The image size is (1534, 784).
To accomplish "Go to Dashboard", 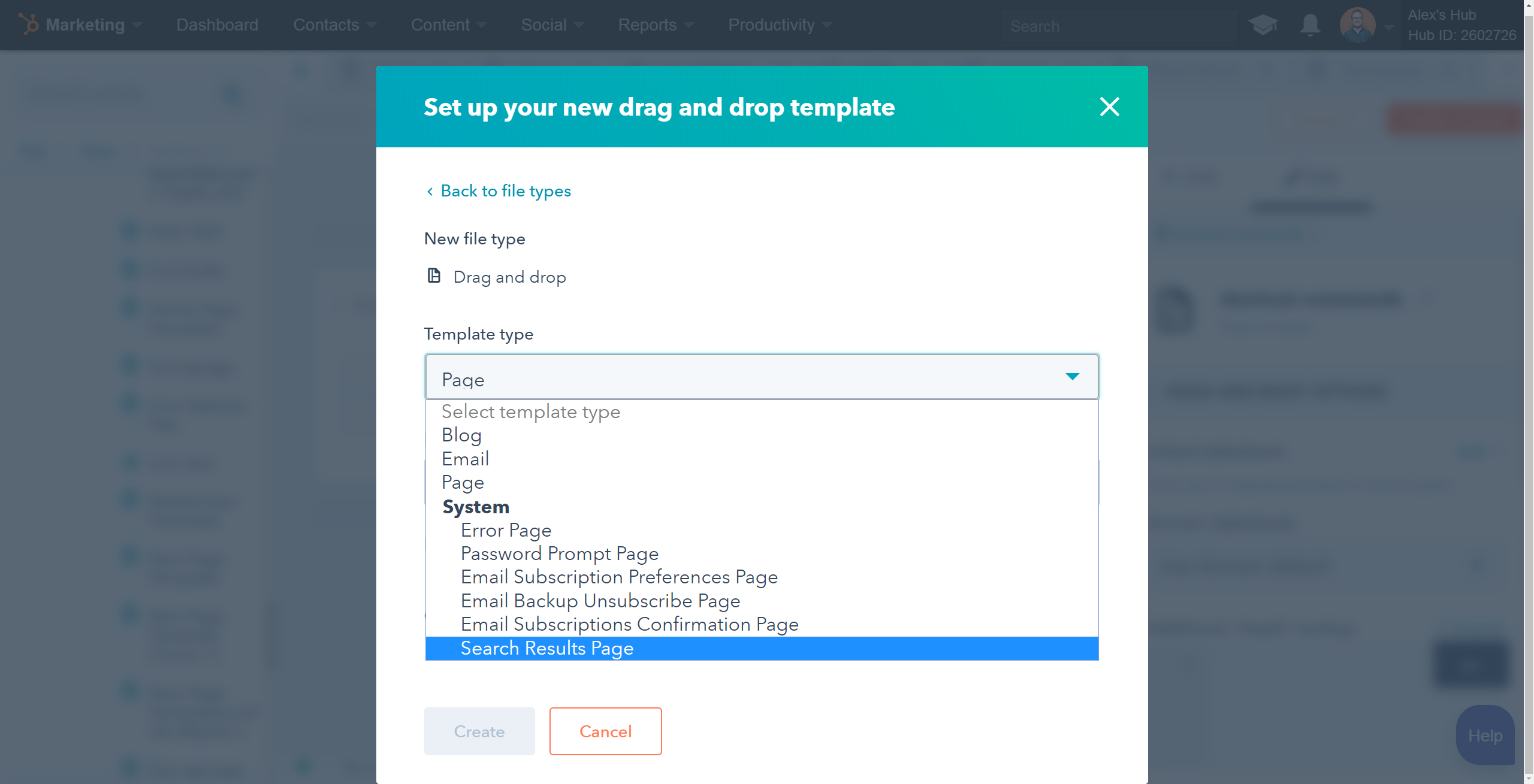I will 217,25.
